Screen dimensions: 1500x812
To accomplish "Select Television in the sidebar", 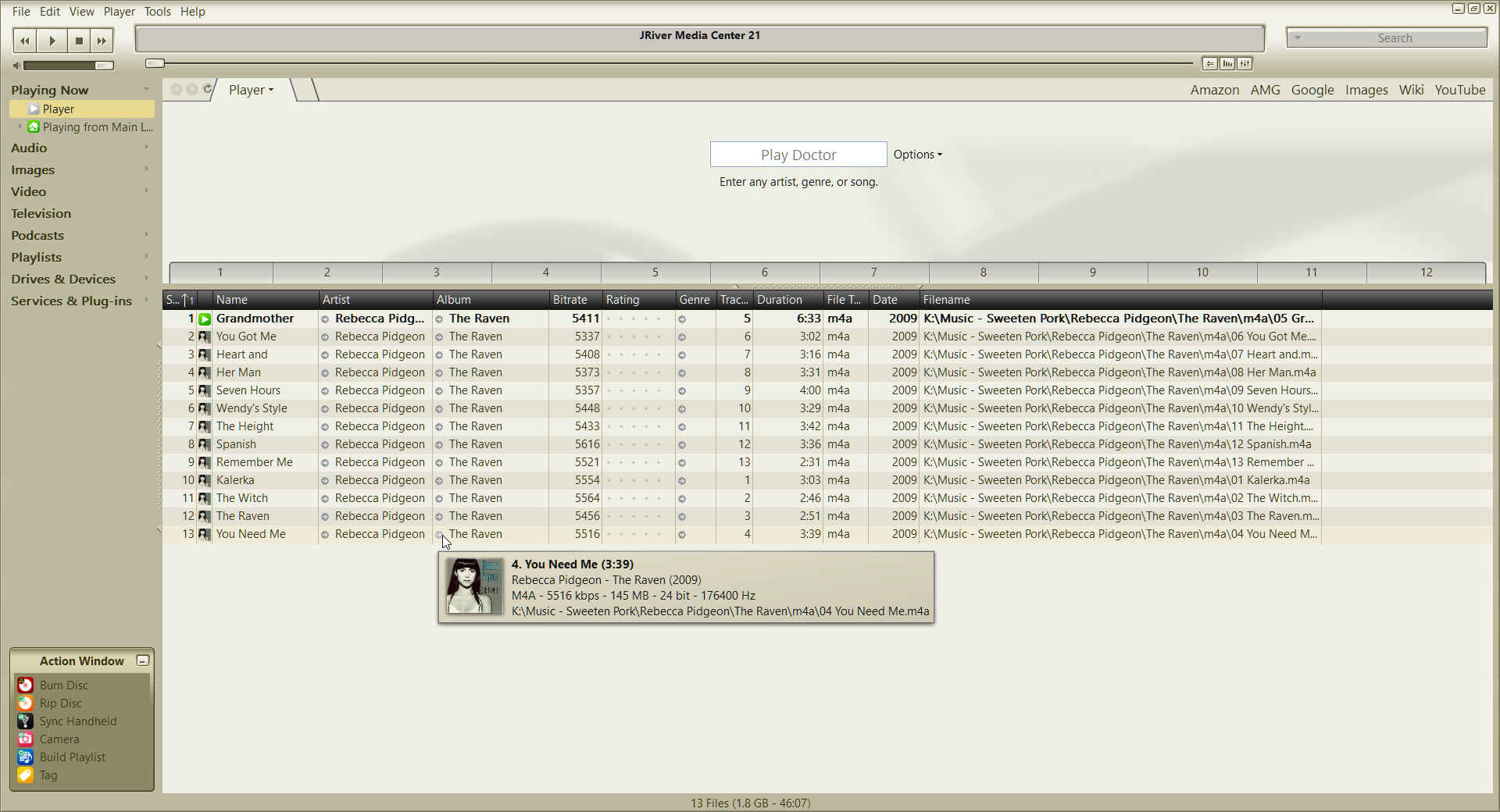I will click(41, 213).
